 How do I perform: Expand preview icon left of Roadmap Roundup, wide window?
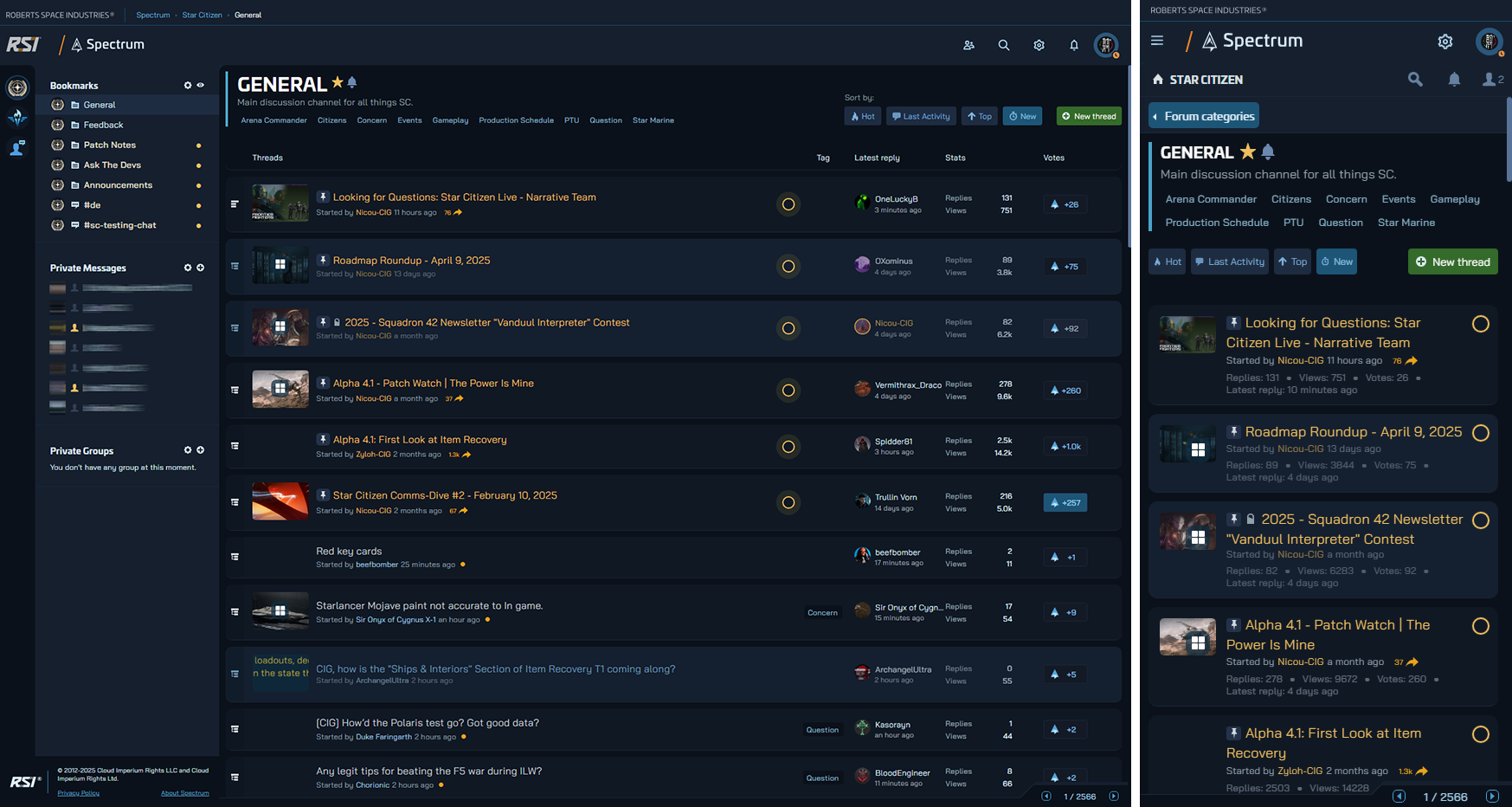click(x=235, y=266)
